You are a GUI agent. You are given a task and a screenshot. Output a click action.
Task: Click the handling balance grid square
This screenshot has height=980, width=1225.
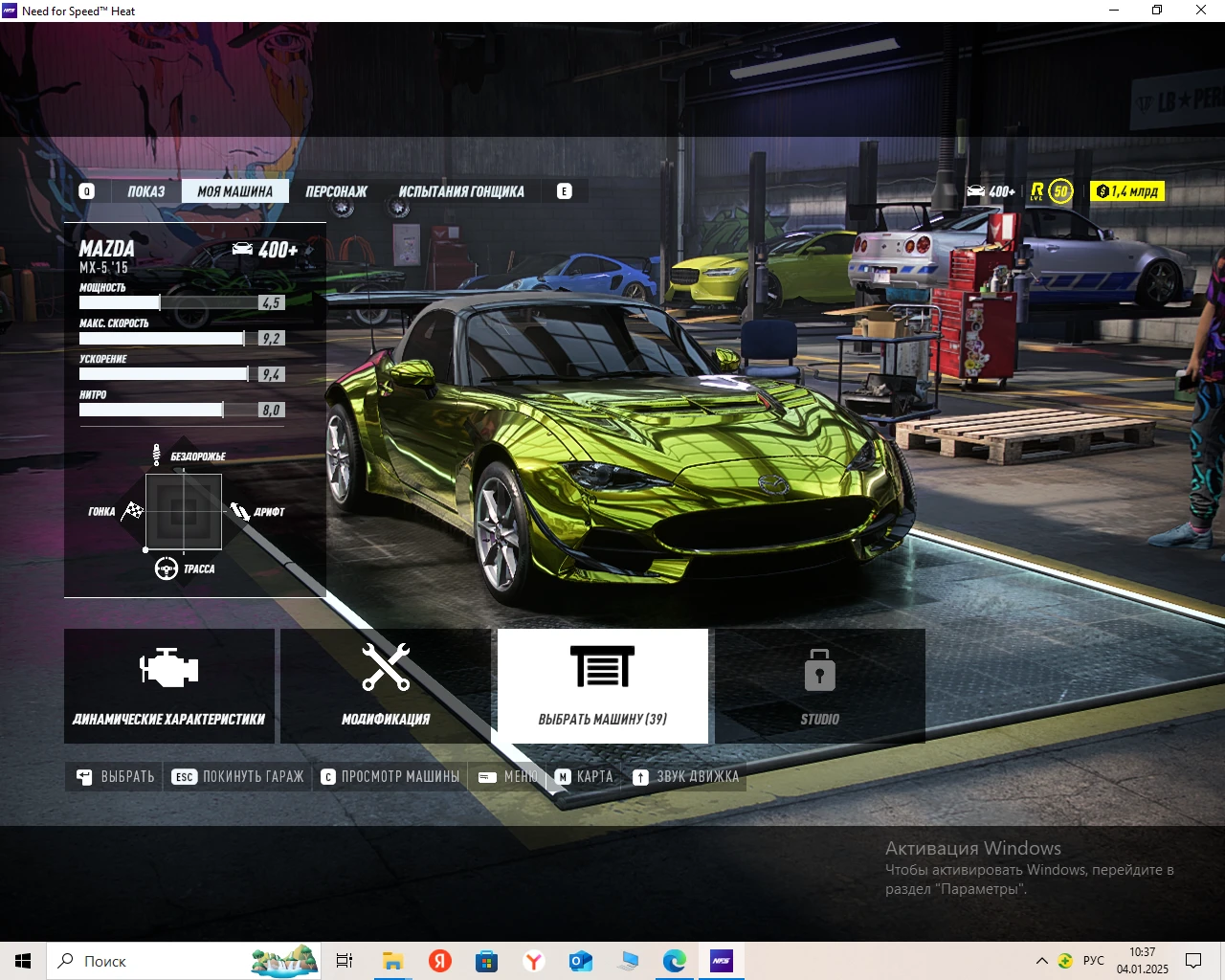click(184, 512)
